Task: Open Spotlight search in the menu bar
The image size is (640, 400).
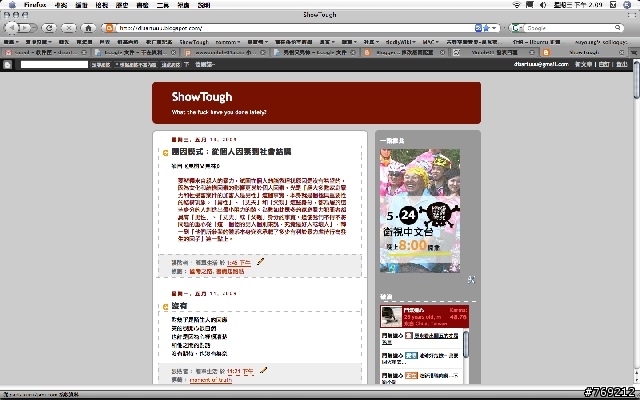Action: (628, 4)
